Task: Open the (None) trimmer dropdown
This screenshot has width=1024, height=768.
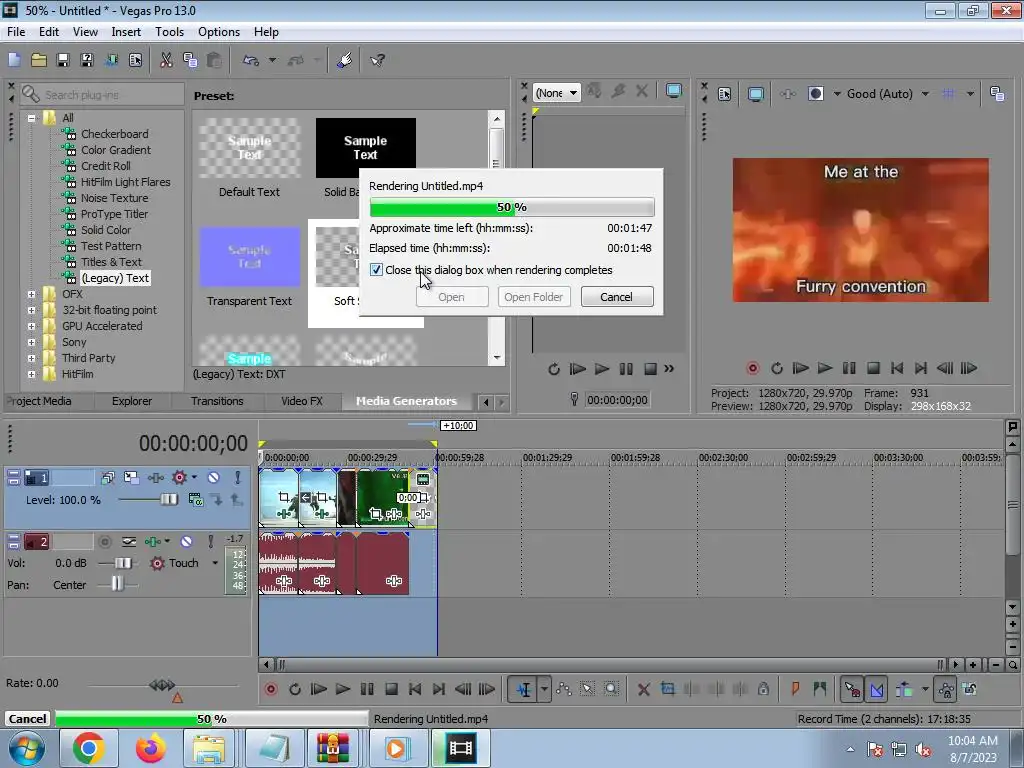Action: [x=556, y=93]
